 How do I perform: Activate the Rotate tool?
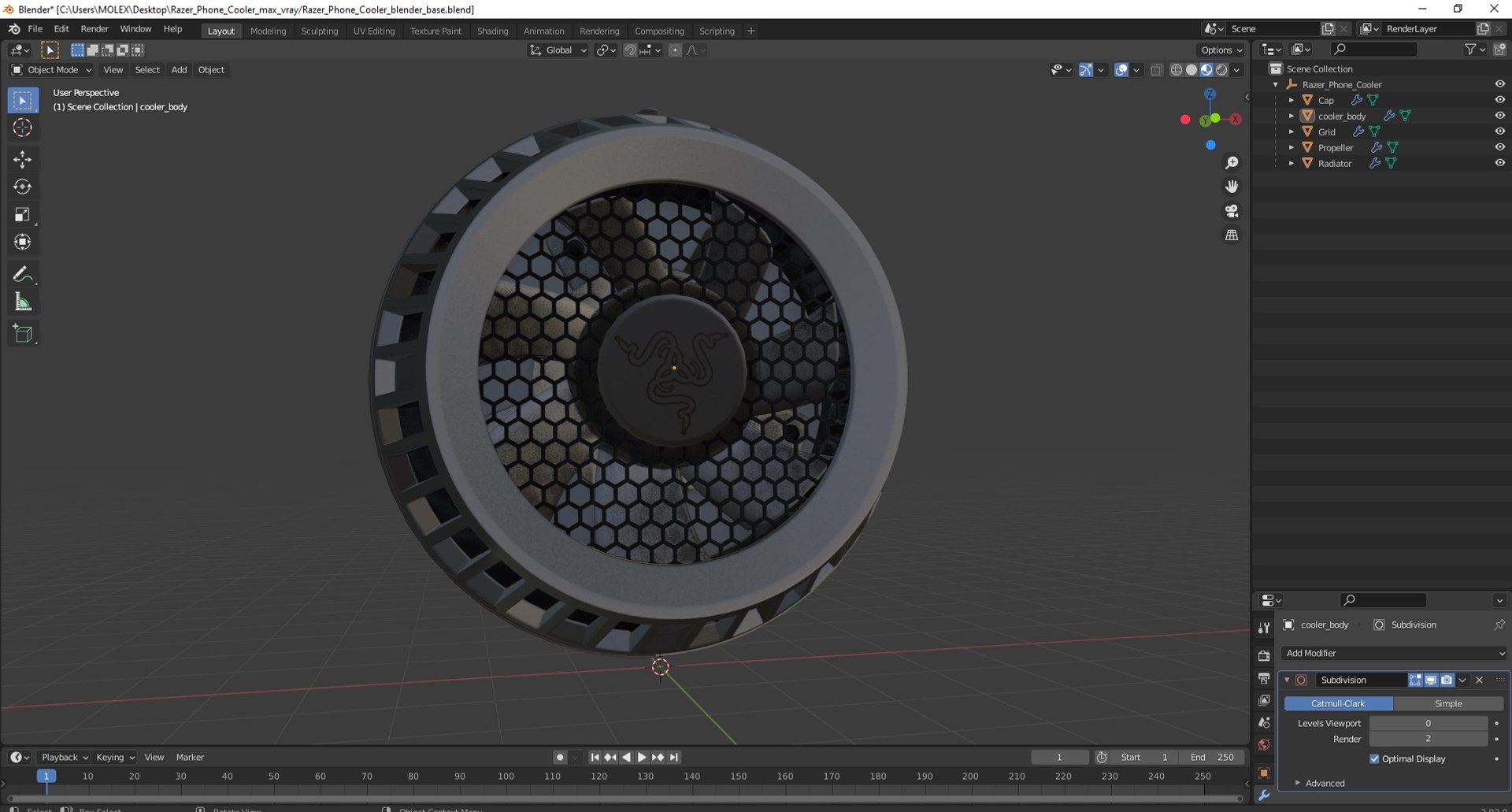pyautogui.click(x=22, y=187)
